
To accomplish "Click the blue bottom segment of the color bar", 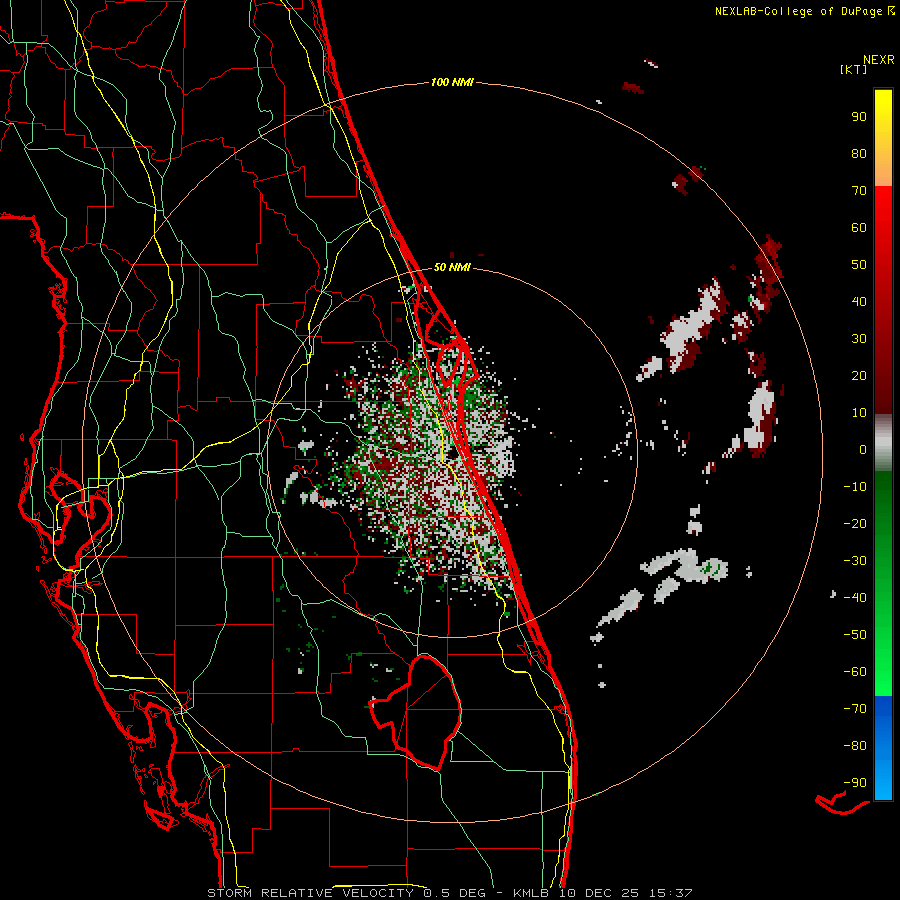I will pyautogui.click(x=883, y=748).
